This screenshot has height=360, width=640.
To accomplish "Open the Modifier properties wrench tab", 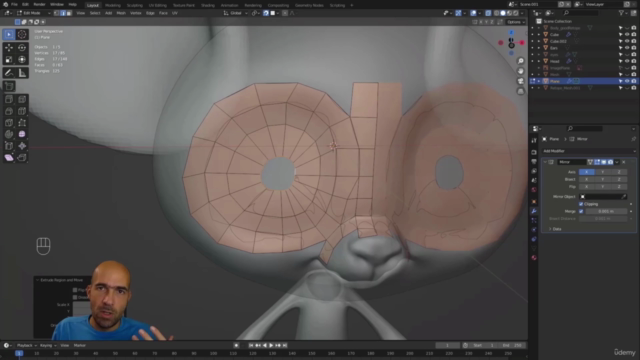I will point(534,211).
